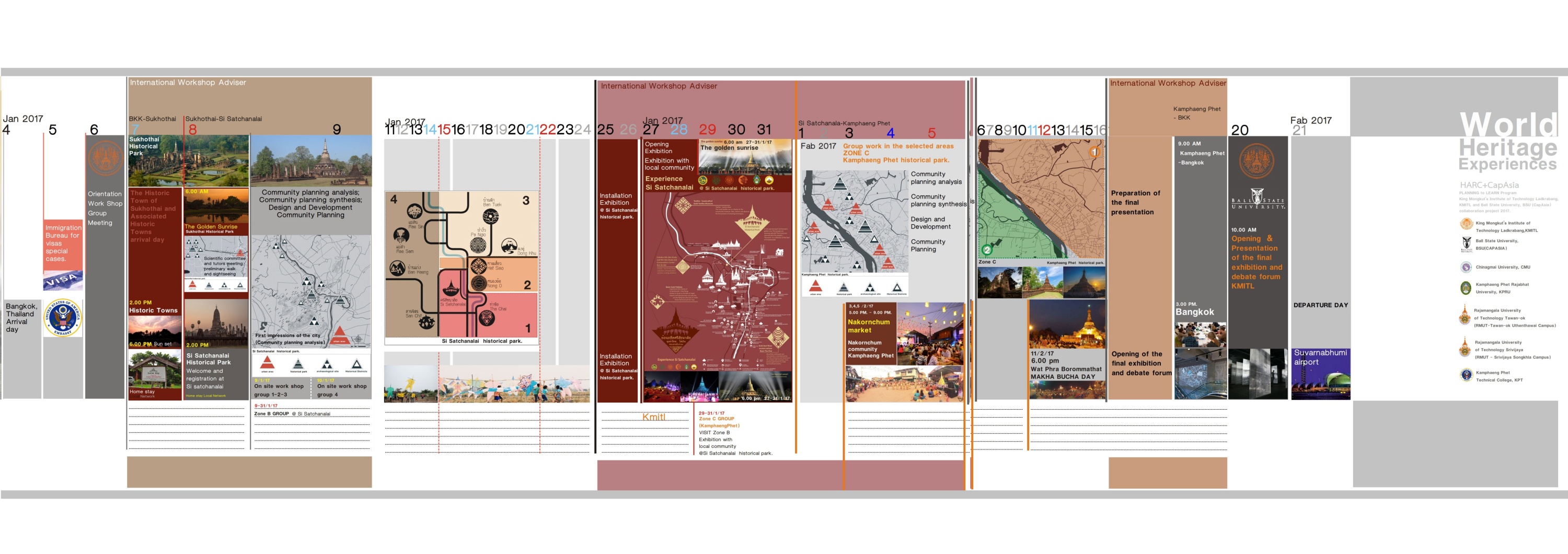Click the orange Kmitl label

(654, 417)
